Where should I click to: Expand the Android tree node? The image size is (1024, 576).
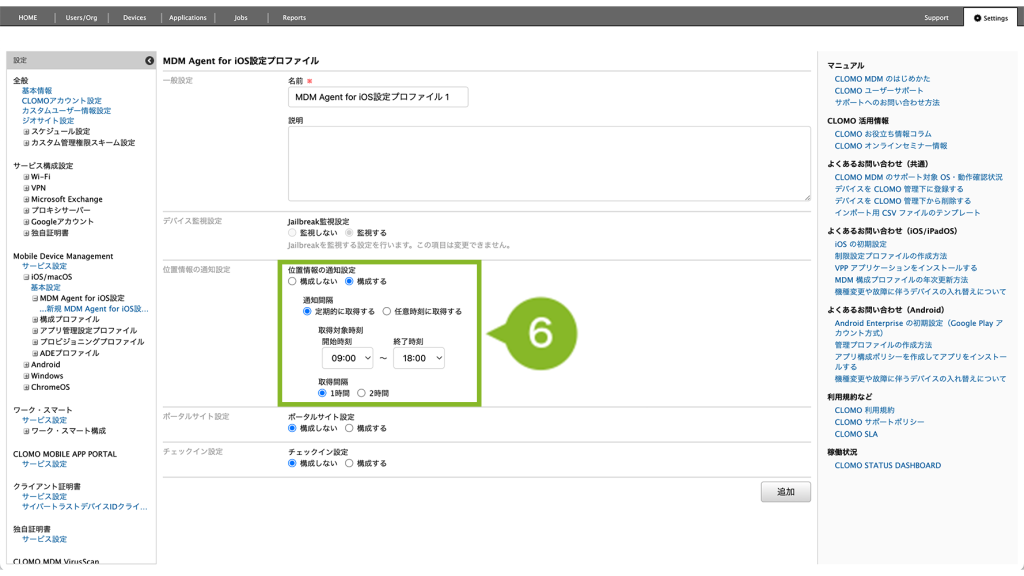pos(27,365)
